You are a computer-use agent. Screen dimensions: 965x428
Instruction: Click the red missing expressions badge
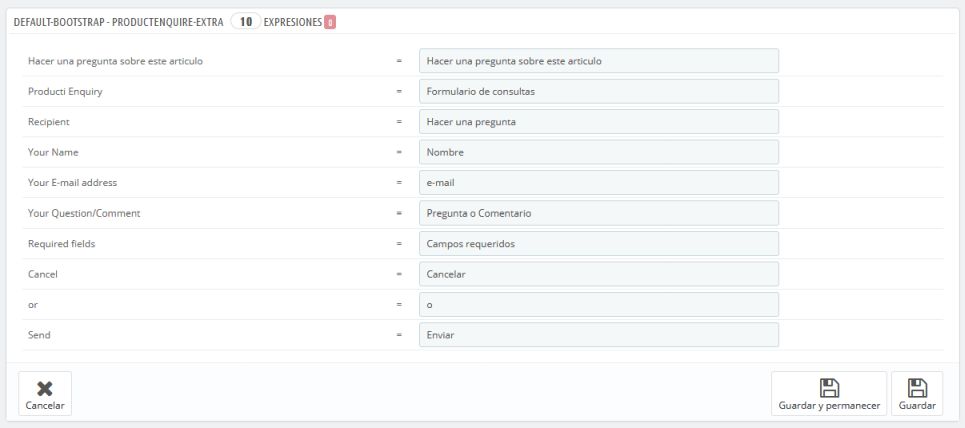pos(330,21)
